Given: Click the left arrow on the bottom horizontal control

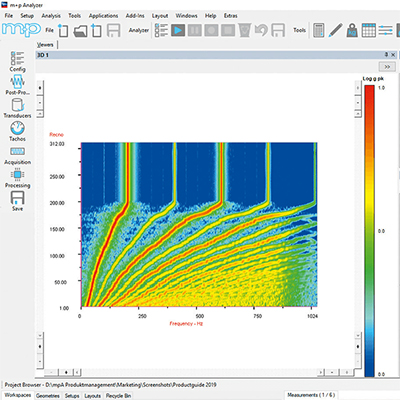Looking at the screenshot, I should click(x=77, y=372).
